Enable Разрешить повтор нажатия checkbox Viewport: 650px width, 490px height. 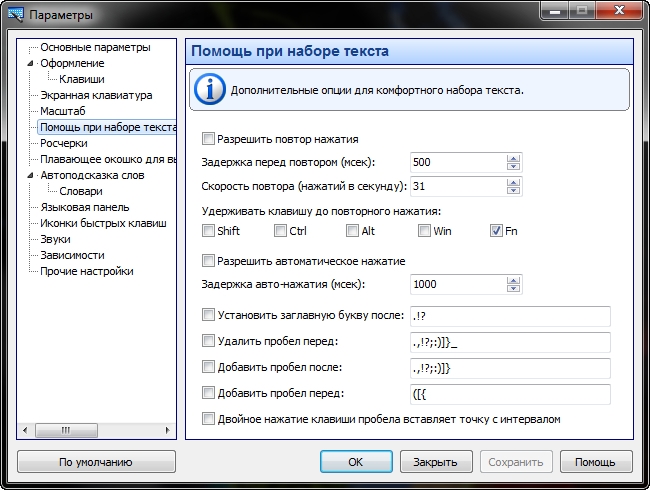[x=208, y=139]
